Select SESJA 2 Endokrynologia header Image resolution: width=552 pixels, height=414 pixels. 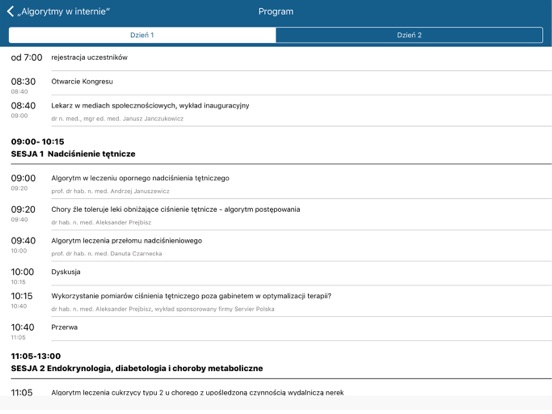137,368
